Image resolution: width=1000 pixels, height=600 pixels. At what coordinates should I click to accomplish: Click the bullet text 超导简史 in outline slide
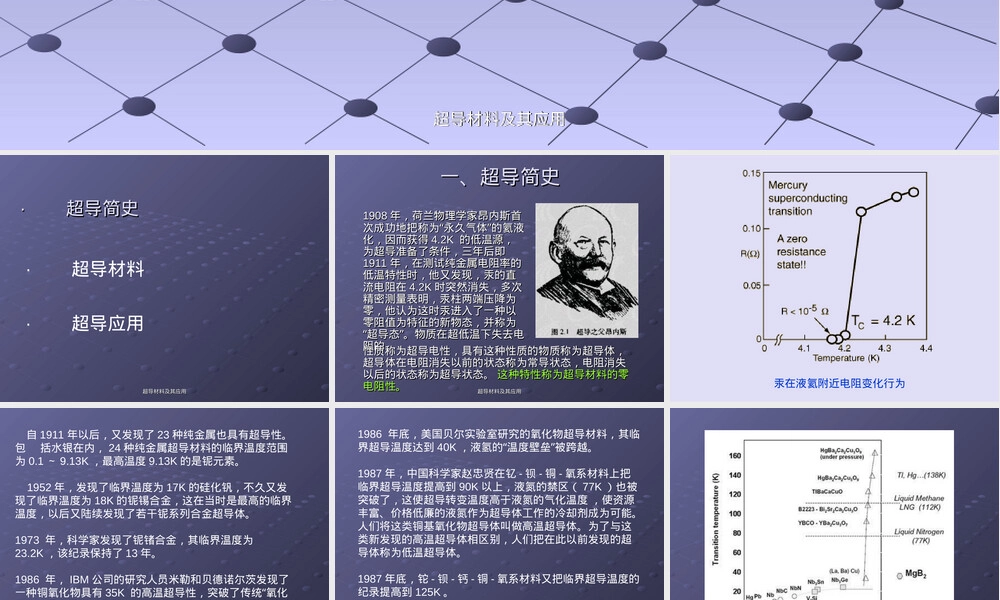pyautogui.click(x=102, y=209)
